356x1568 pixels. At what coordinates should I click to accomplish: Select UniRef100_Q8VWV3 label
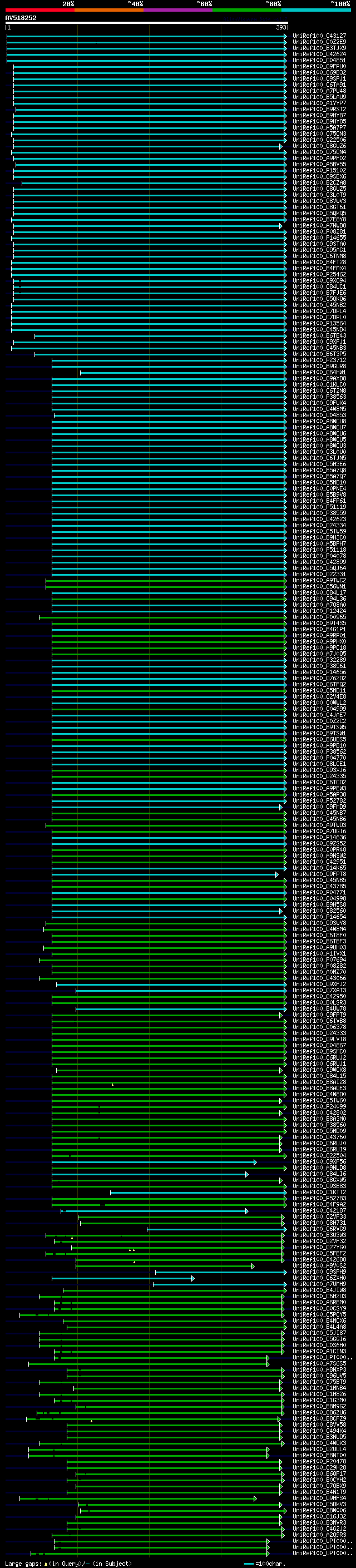click(x=319, y=201)
